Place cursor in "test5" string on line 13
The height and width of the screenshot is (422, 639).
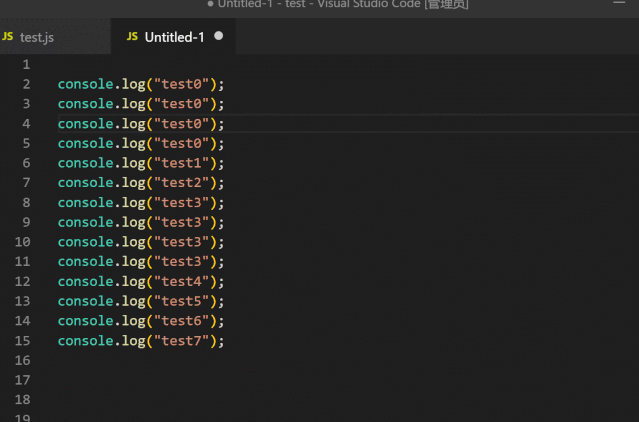tap(181, 301)
